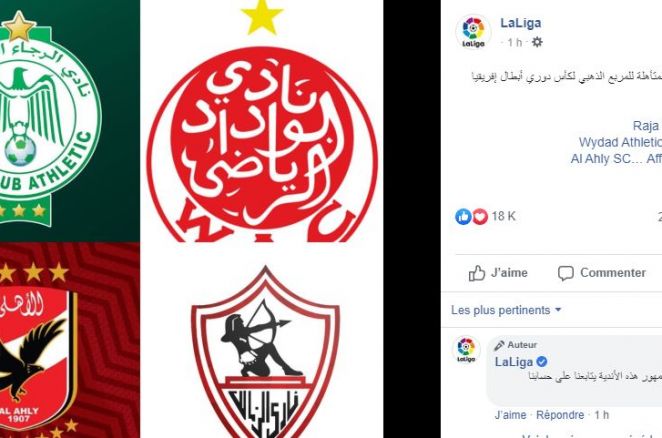Open LaLiga commenter name link

(514, 362)
